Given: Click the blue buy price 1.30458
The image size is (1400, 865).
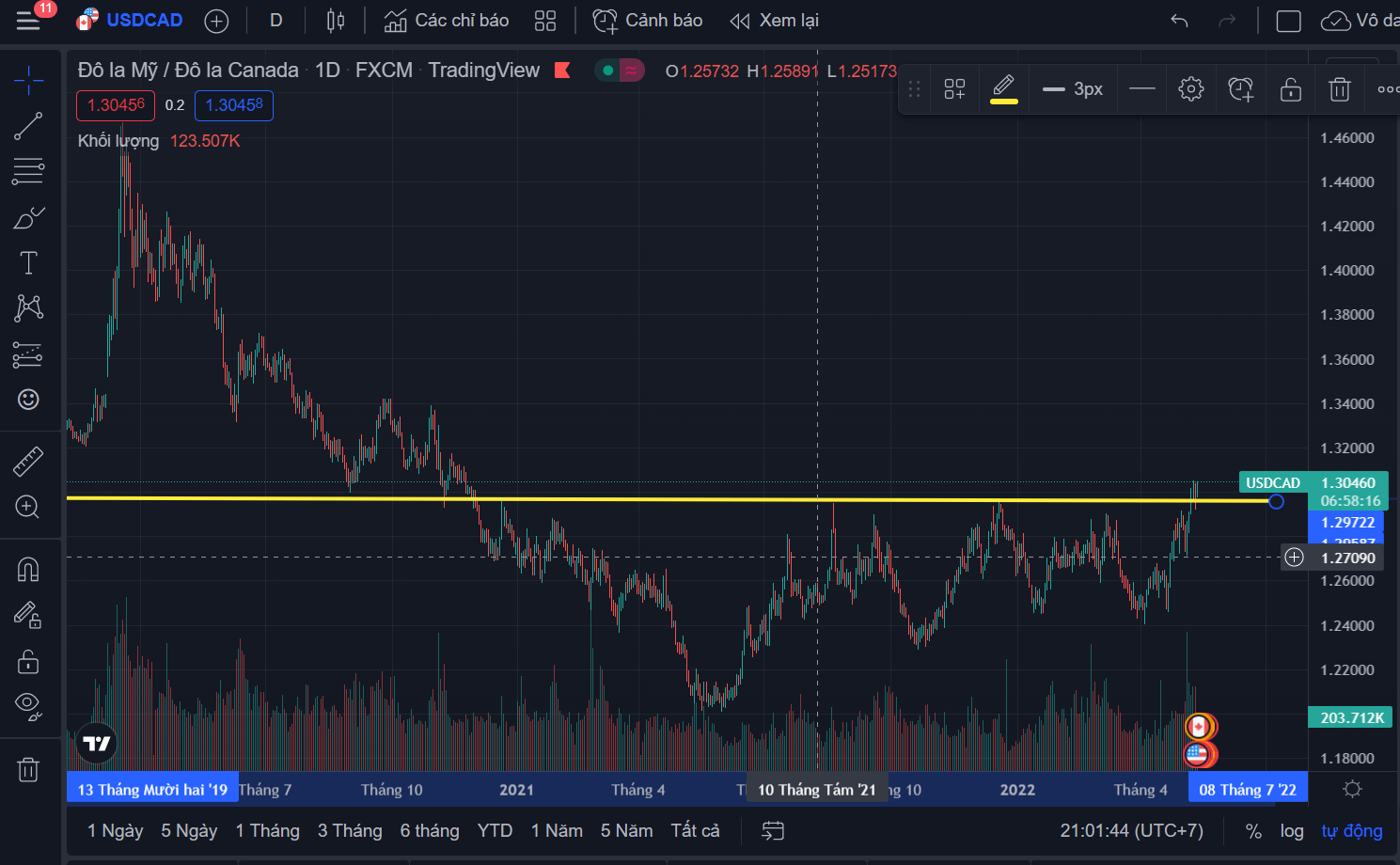Looking at the screenshot, I should click(234, 105).
